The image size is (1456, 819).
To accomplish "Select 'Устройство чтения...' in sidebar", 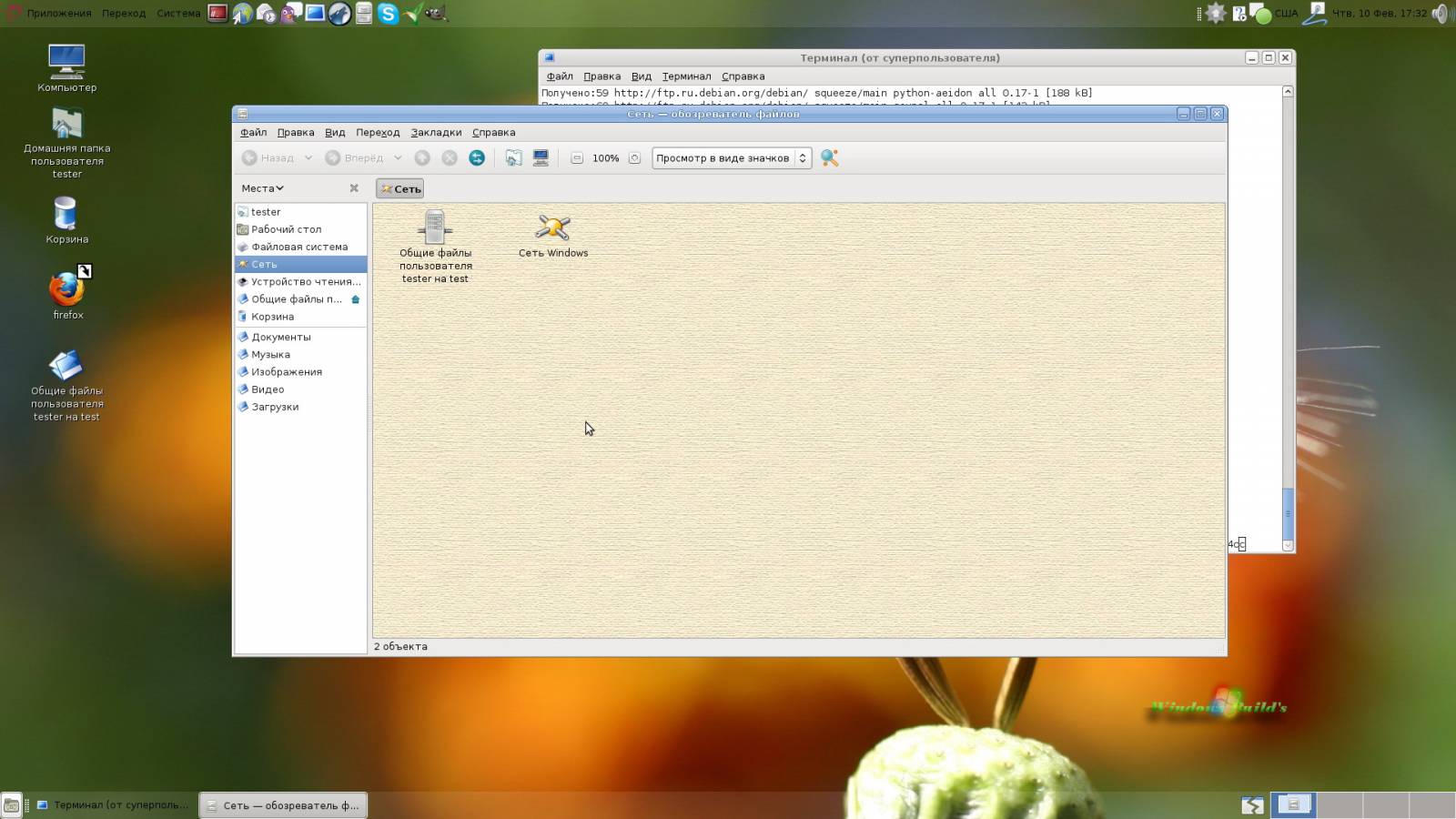I will point(301,282).
